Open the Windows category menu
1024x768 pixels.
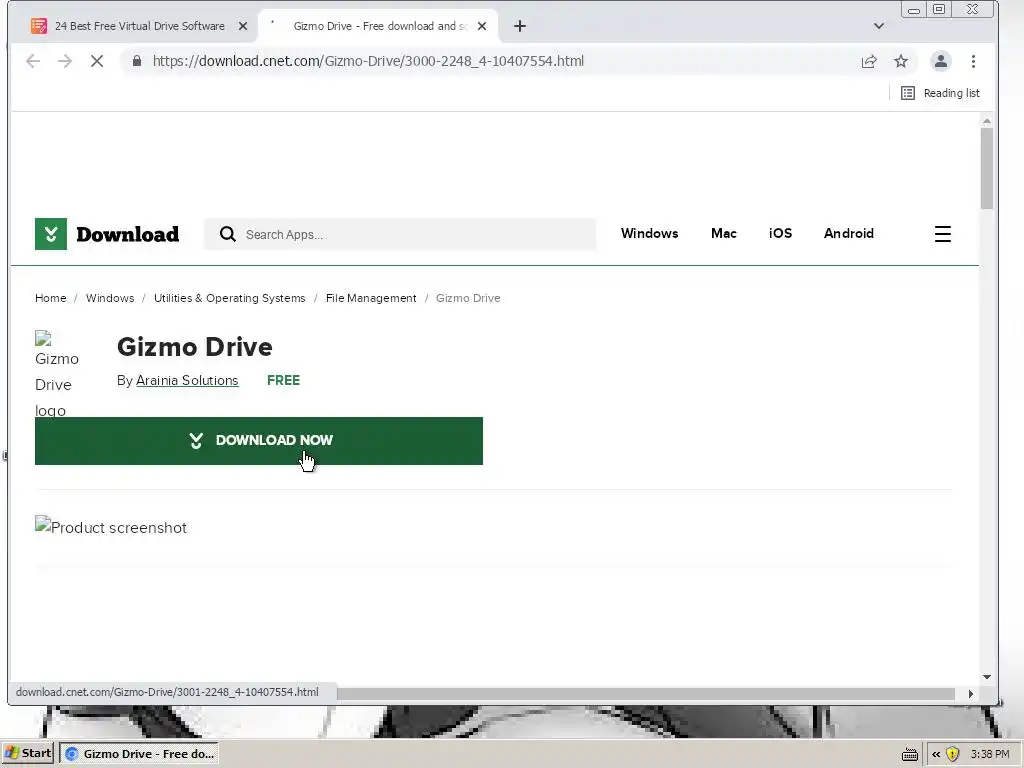click(649, 234)
